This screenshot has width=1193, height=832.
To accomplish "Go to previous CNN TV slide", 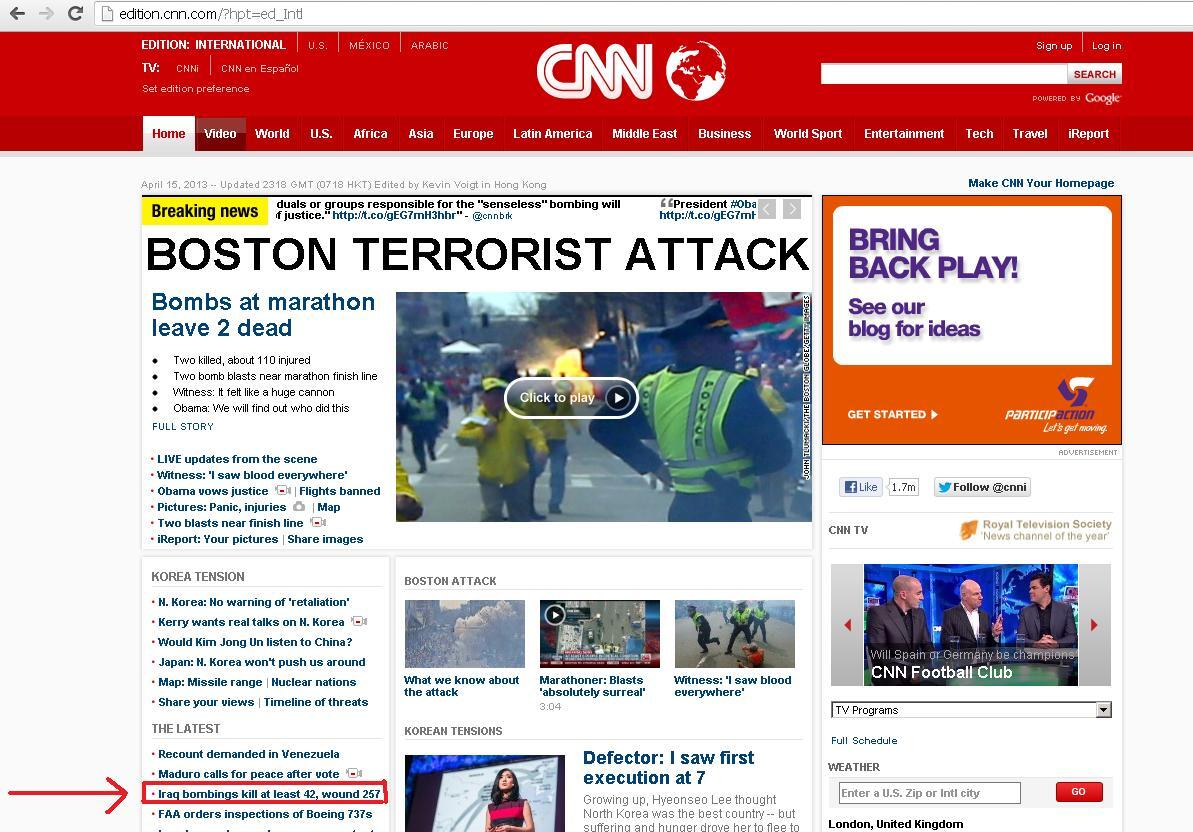I will click(x=847, y=624).
